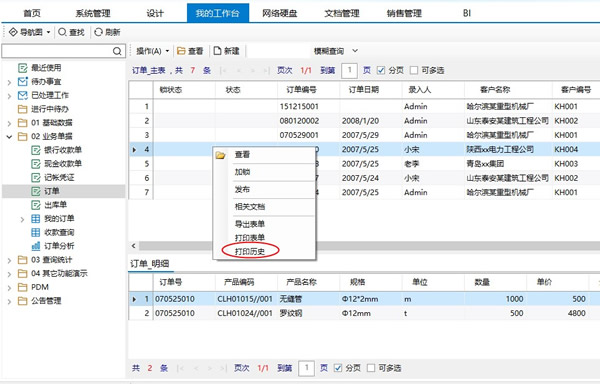Screen dimensions: 600x384
Task: Open the 待办事宜 mail icon item
Action: pyautogui.click(x=23, y=81)
